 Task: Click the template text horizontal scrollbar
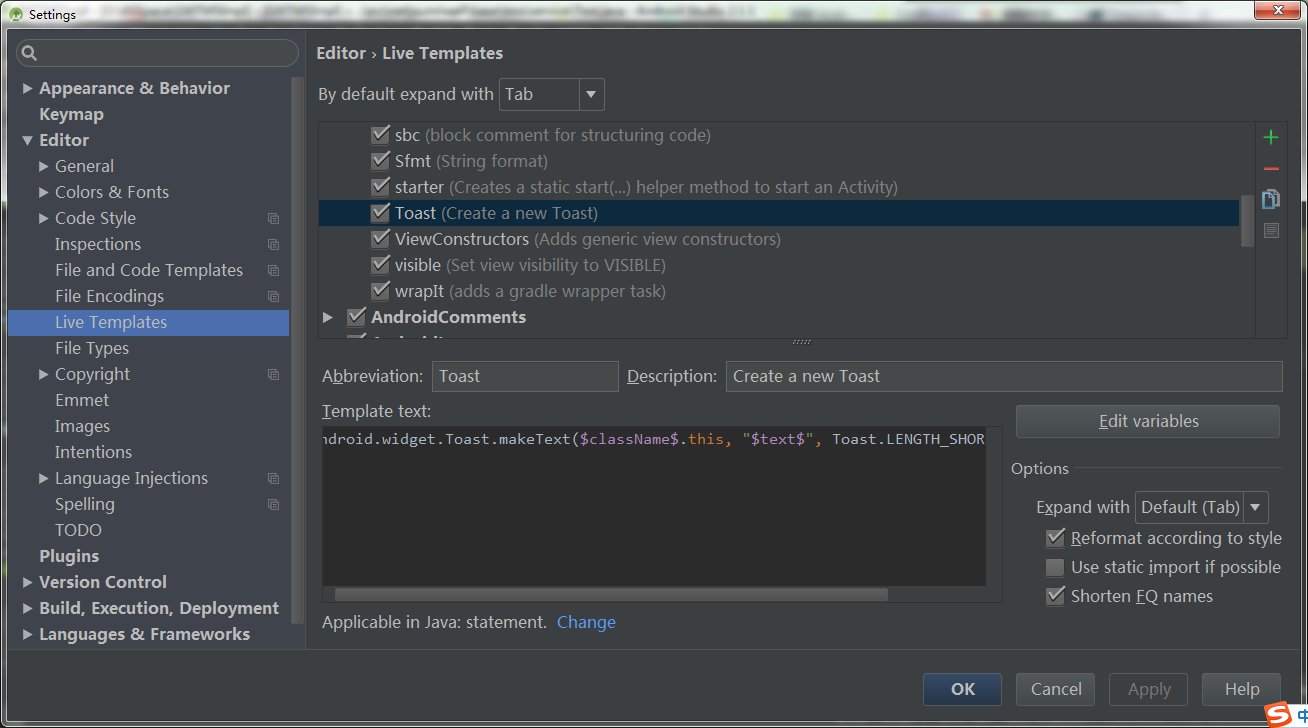[x=610, y=594]
